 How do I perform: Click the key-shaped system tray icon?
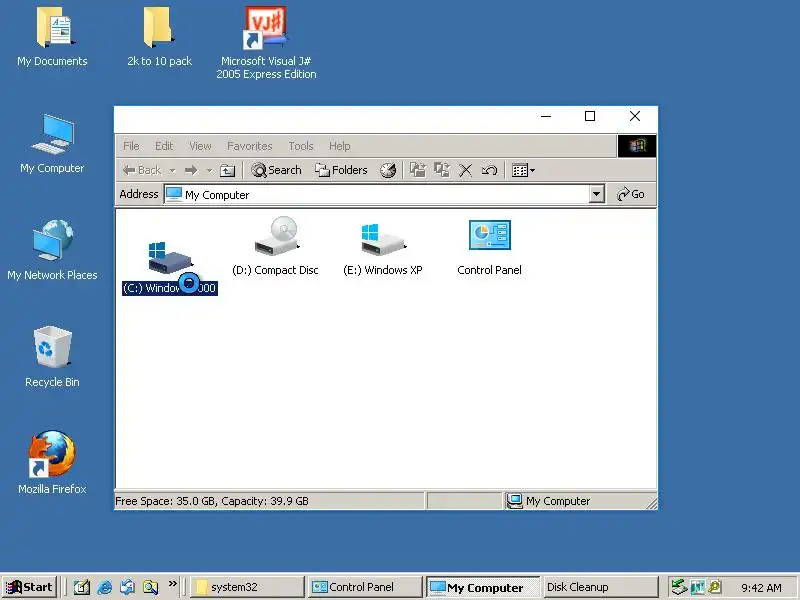click(715, 587)
